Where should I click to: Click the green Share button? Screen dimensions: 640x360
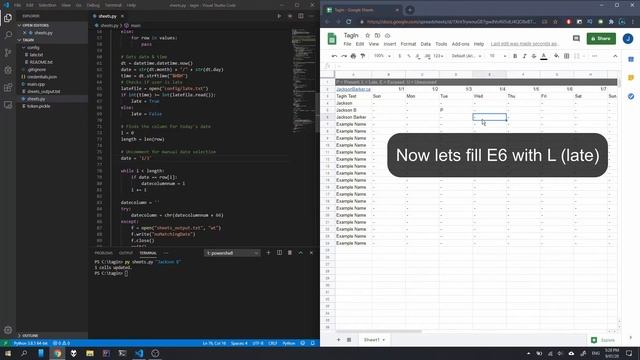(x=601, y=38)
